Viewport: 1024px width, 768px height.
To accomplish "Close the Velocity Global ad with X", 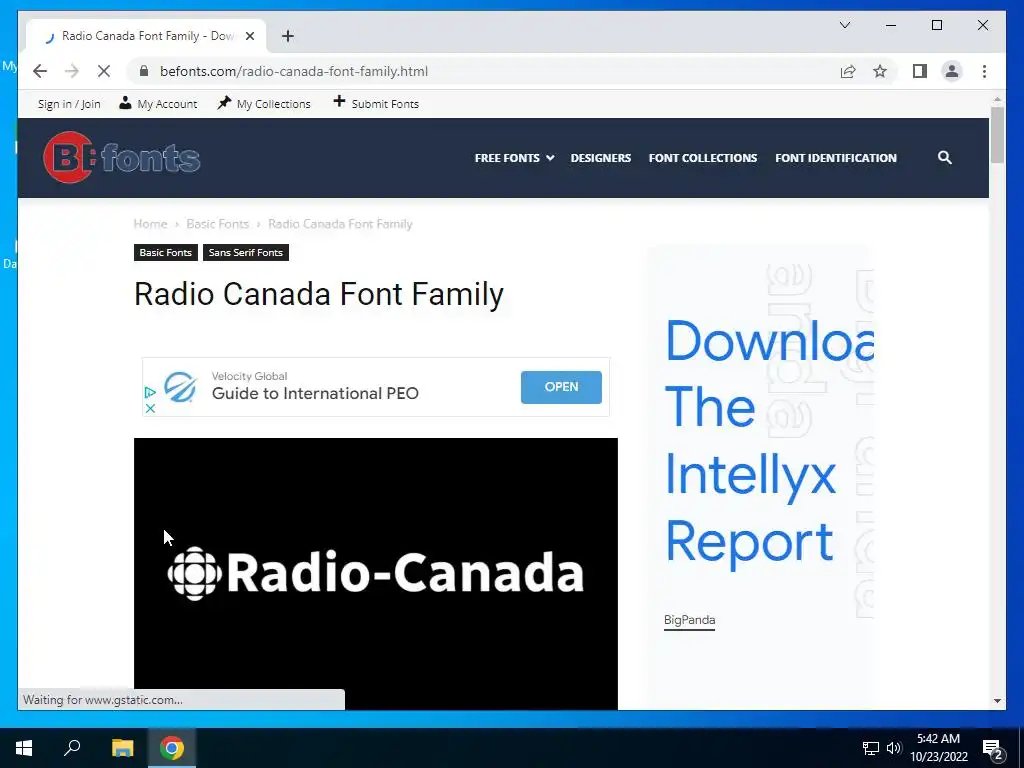I will tap(150, 408).
